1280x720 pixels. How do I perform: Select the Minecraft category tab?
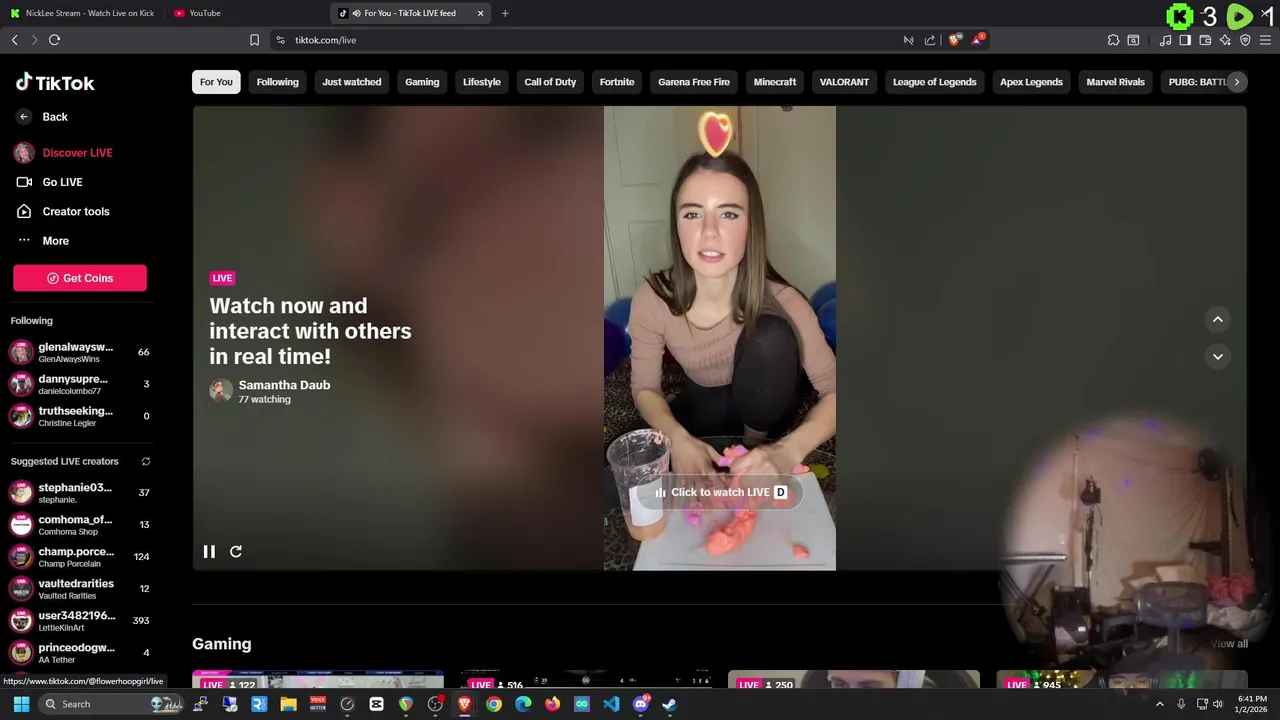coord(775,82)
